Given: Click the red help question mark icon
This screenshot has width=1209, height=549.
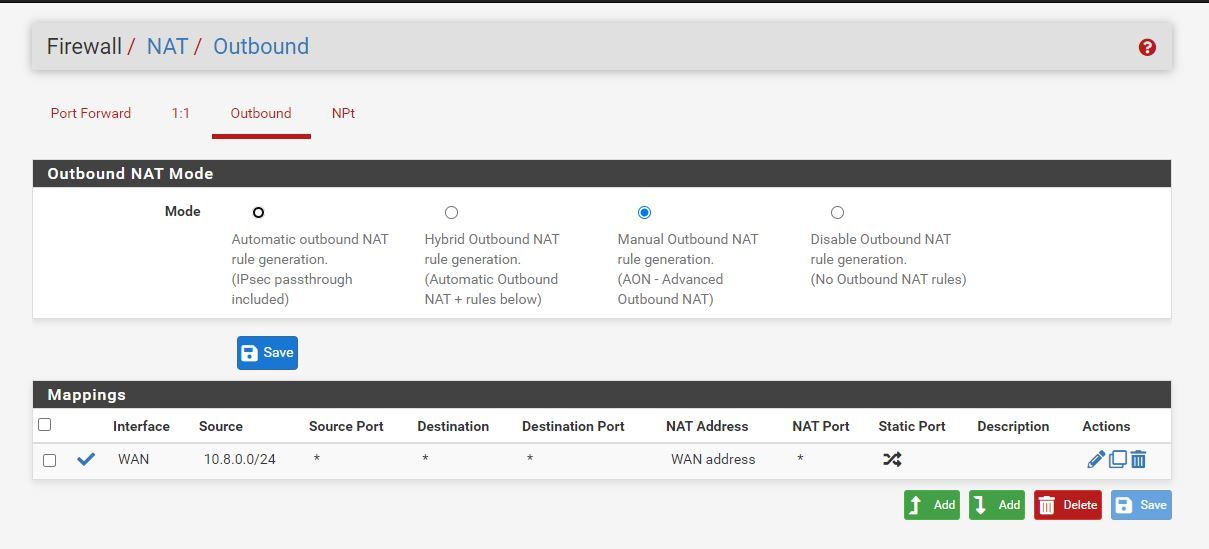Looking at the screenshot, I should click(x=1147, y=47).
